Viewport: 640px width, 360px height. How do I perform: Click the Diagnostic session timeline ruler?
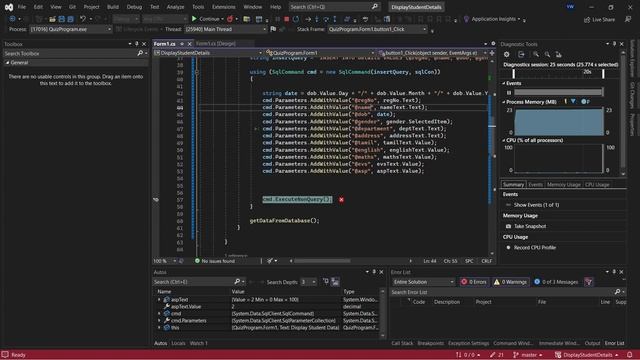[x=558, y=73]
